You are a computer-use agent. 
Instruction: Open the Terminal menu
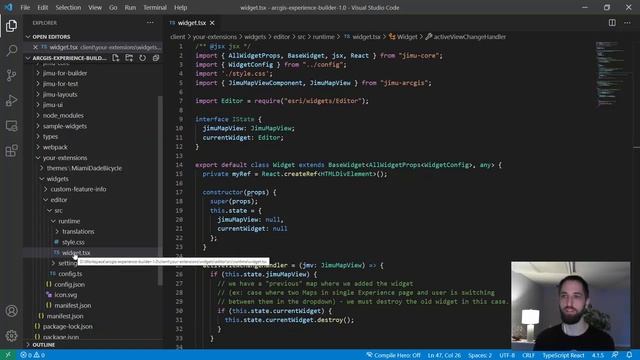coord(155,7)
